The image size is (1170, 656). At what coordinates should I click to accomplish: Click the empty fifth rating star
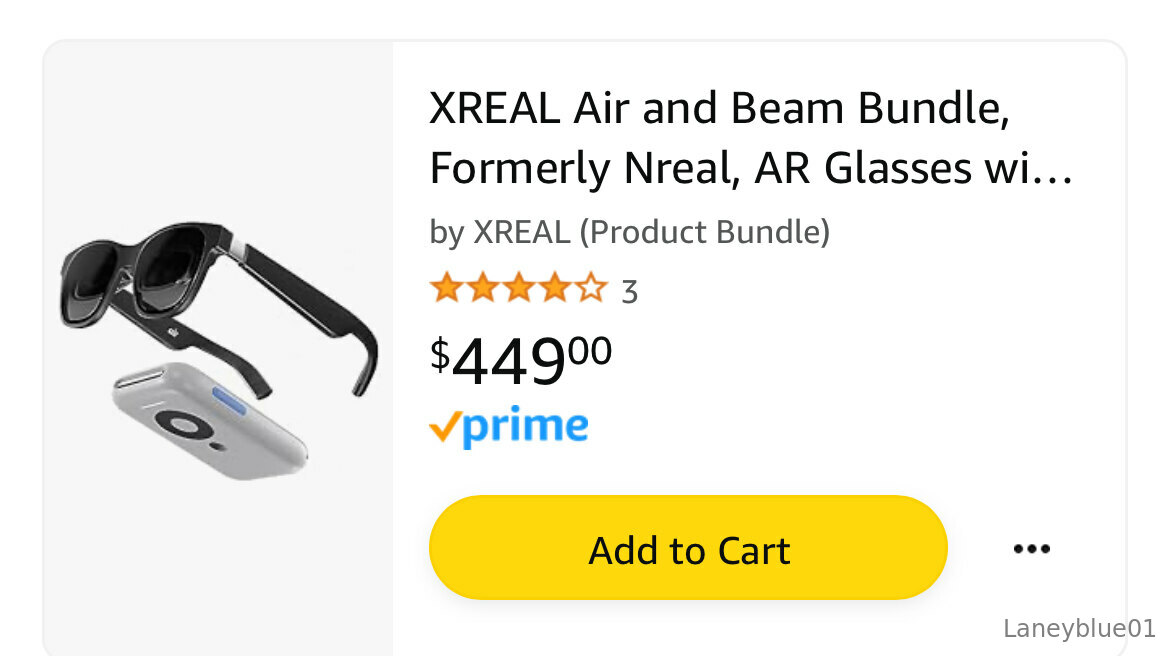click(591, 287)
